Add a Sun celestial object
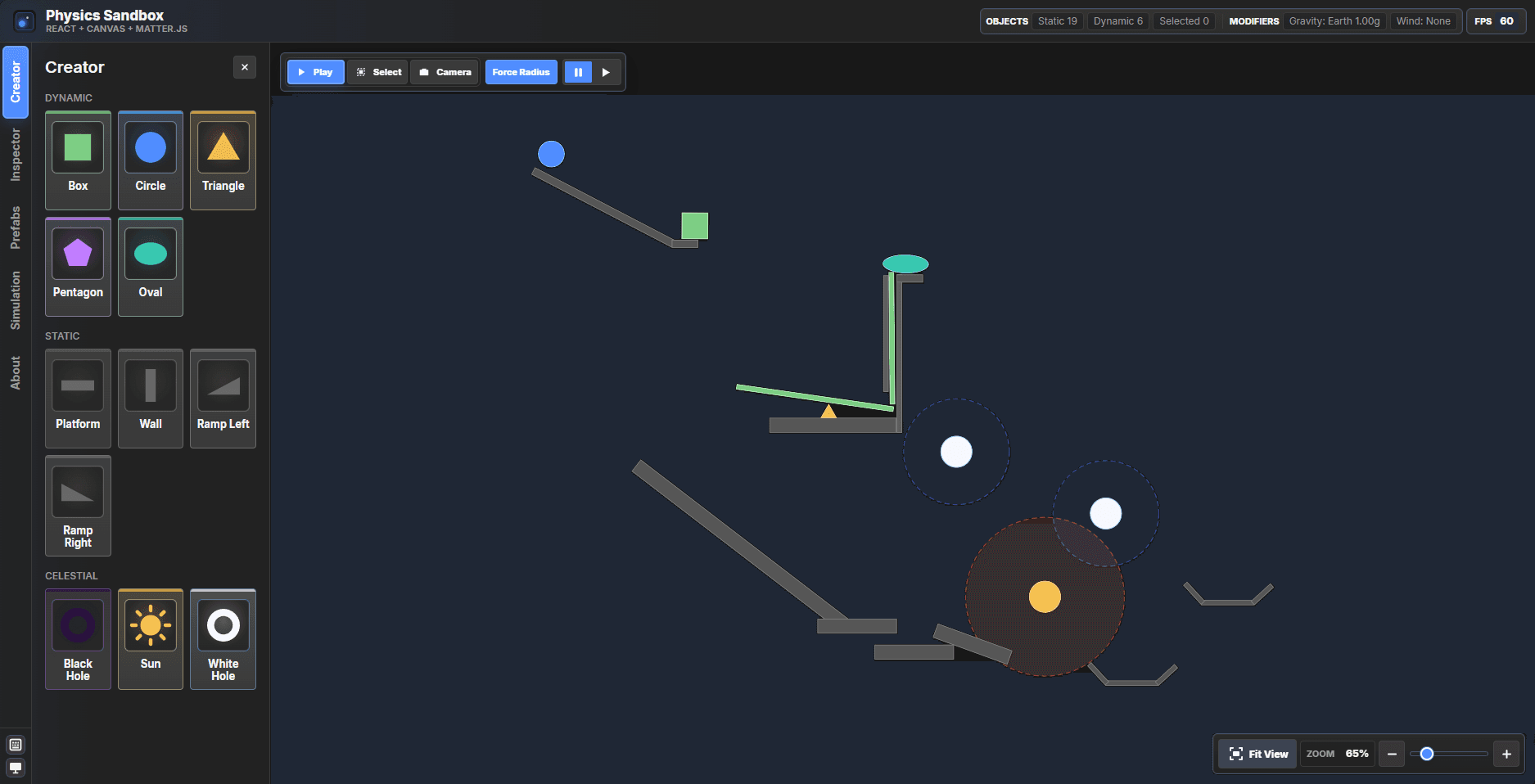 point(151,639)
